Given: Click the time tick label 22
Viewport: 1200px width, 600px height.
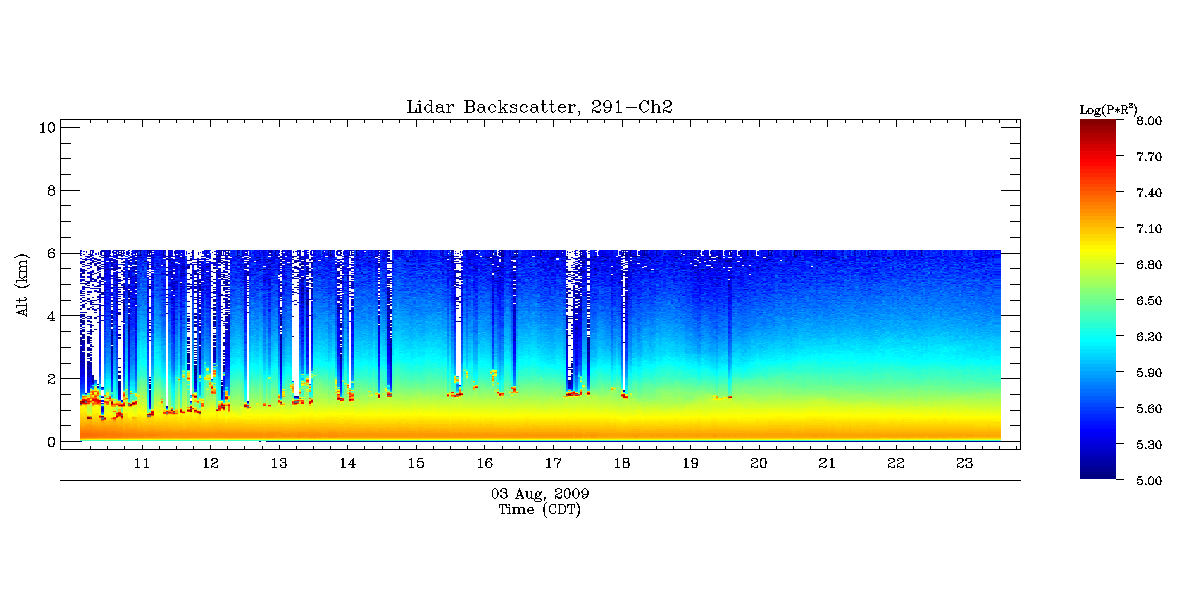Looking at the screenshot, I should (896, 463).
